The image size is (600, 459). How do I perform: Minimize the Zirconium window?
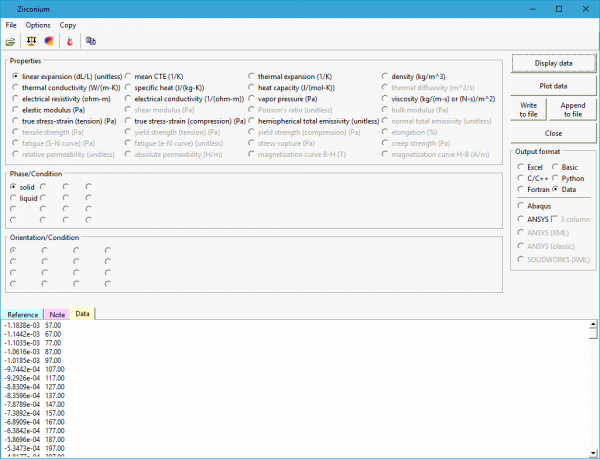tap(533, 9)
